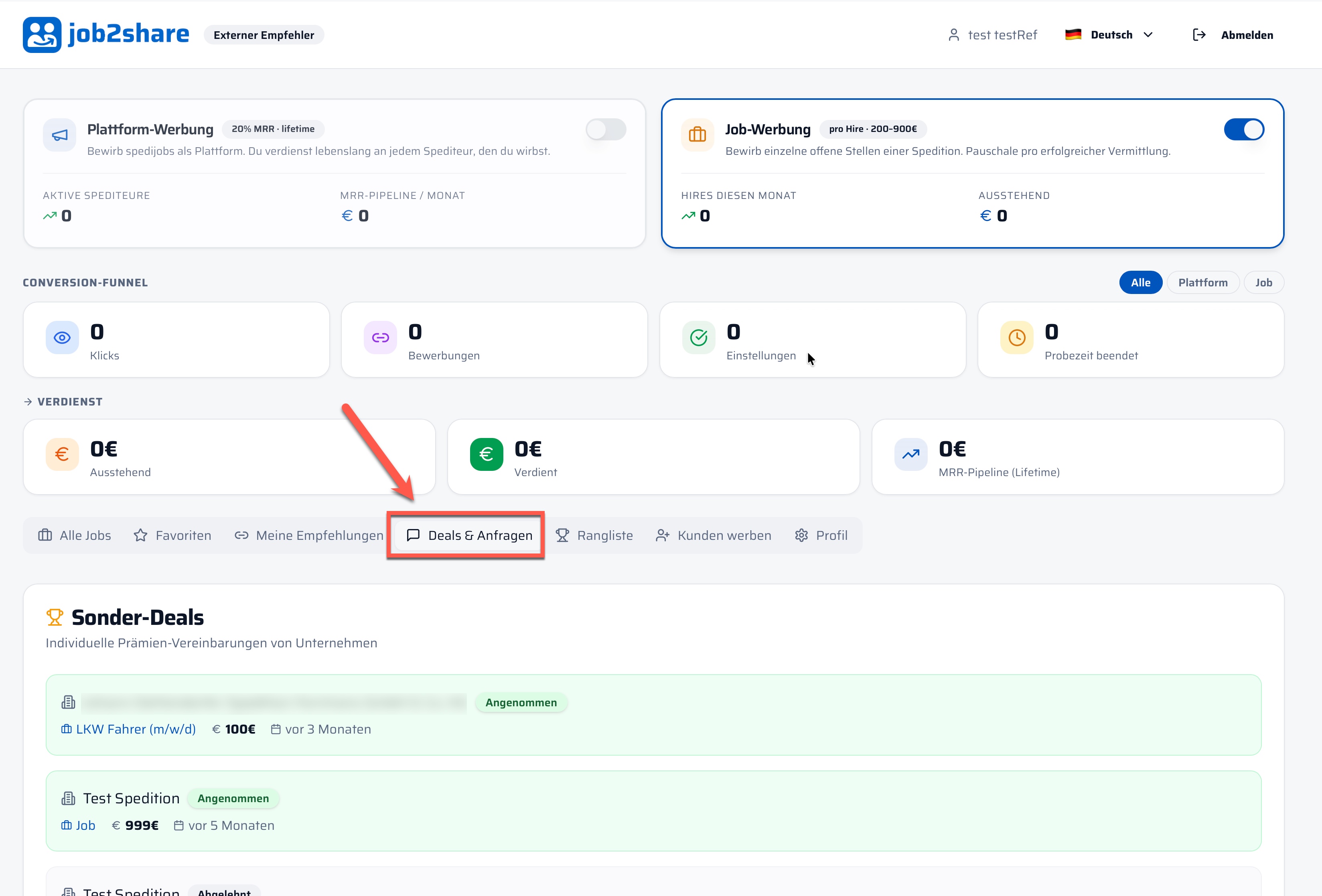1322x896 pixels.
Task: Click the German flag icon
Action: point(1073,35)
